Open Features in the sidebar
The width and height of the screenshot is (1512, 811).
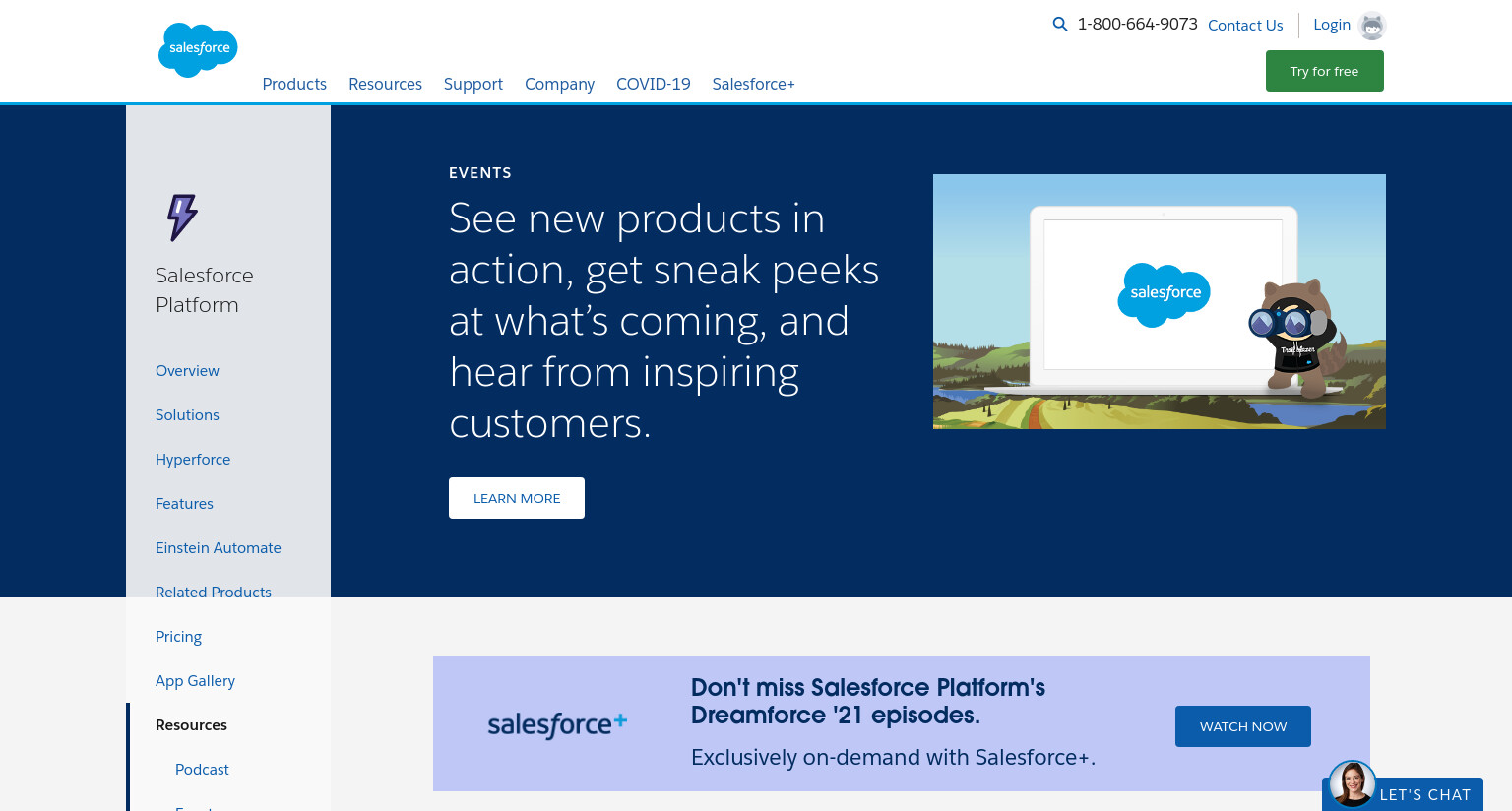coord(184,504)
